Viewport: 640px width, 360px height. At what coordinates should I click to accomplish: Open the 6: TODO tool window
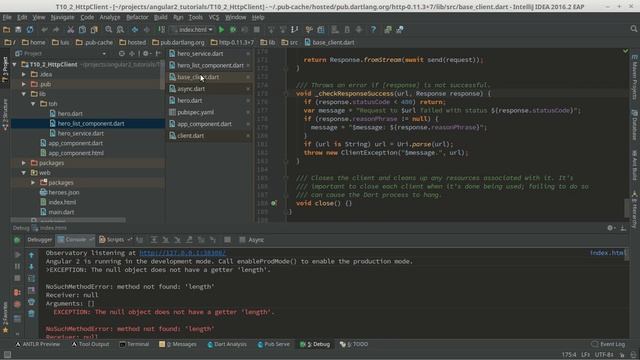click(354, 344)
